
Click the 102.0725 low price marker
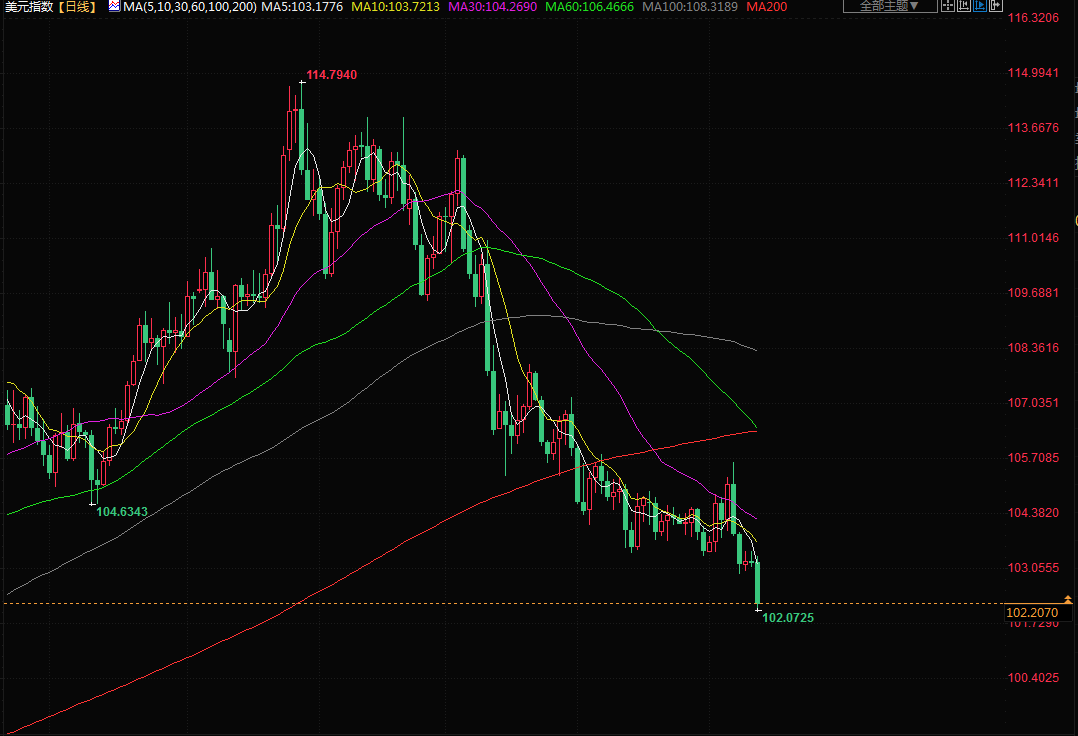click(788, 618)
